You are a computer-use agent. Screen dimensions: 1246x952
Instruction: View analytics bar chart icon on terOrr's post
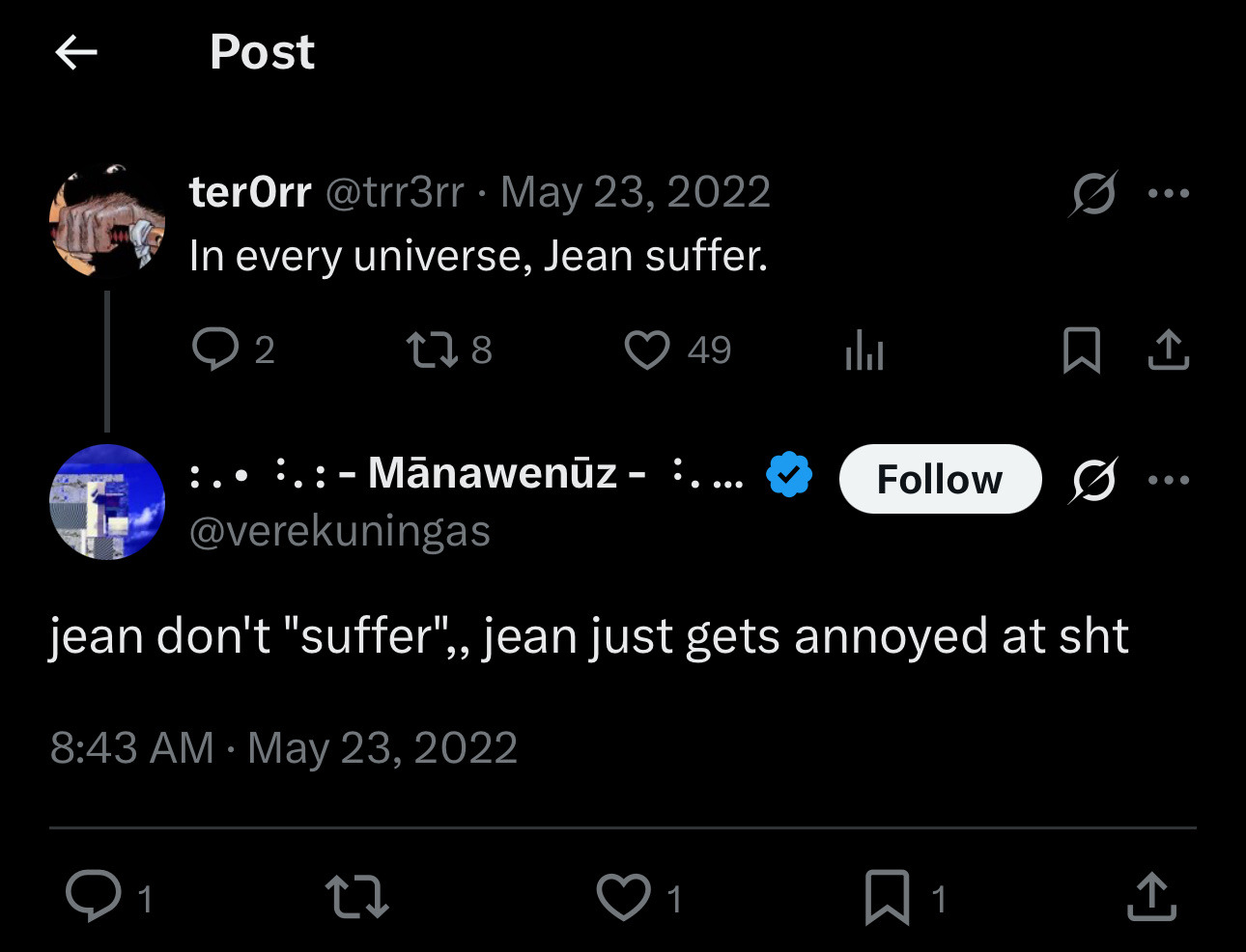[x=864, y=350]
